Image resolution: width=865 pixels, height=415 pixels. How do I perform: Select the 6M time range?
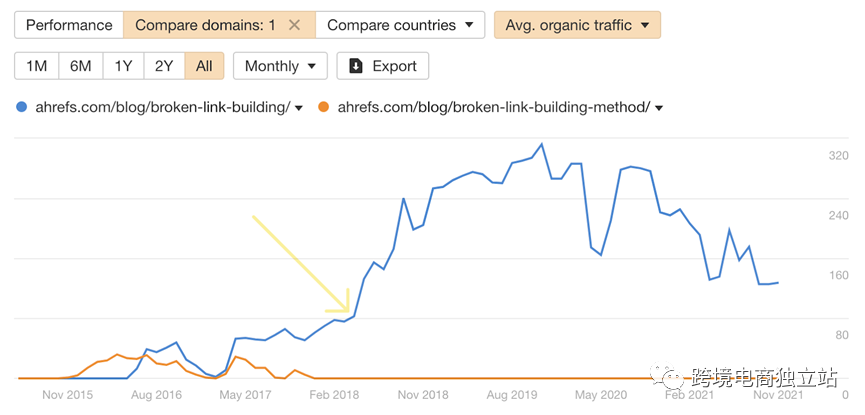click(x=80, y=66)
